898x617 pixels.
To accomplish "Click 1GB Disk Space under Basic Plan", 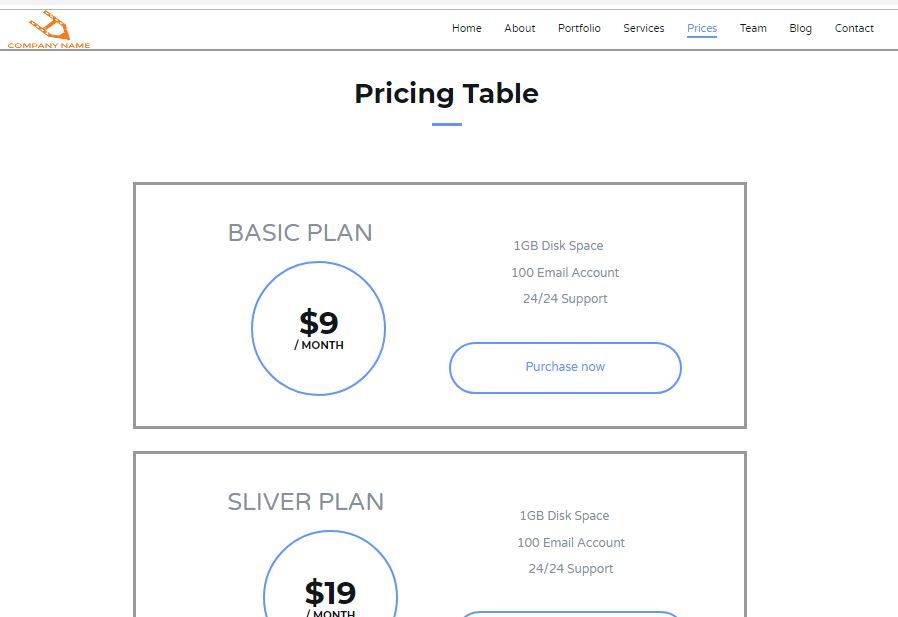I will [x=558, y=246].
